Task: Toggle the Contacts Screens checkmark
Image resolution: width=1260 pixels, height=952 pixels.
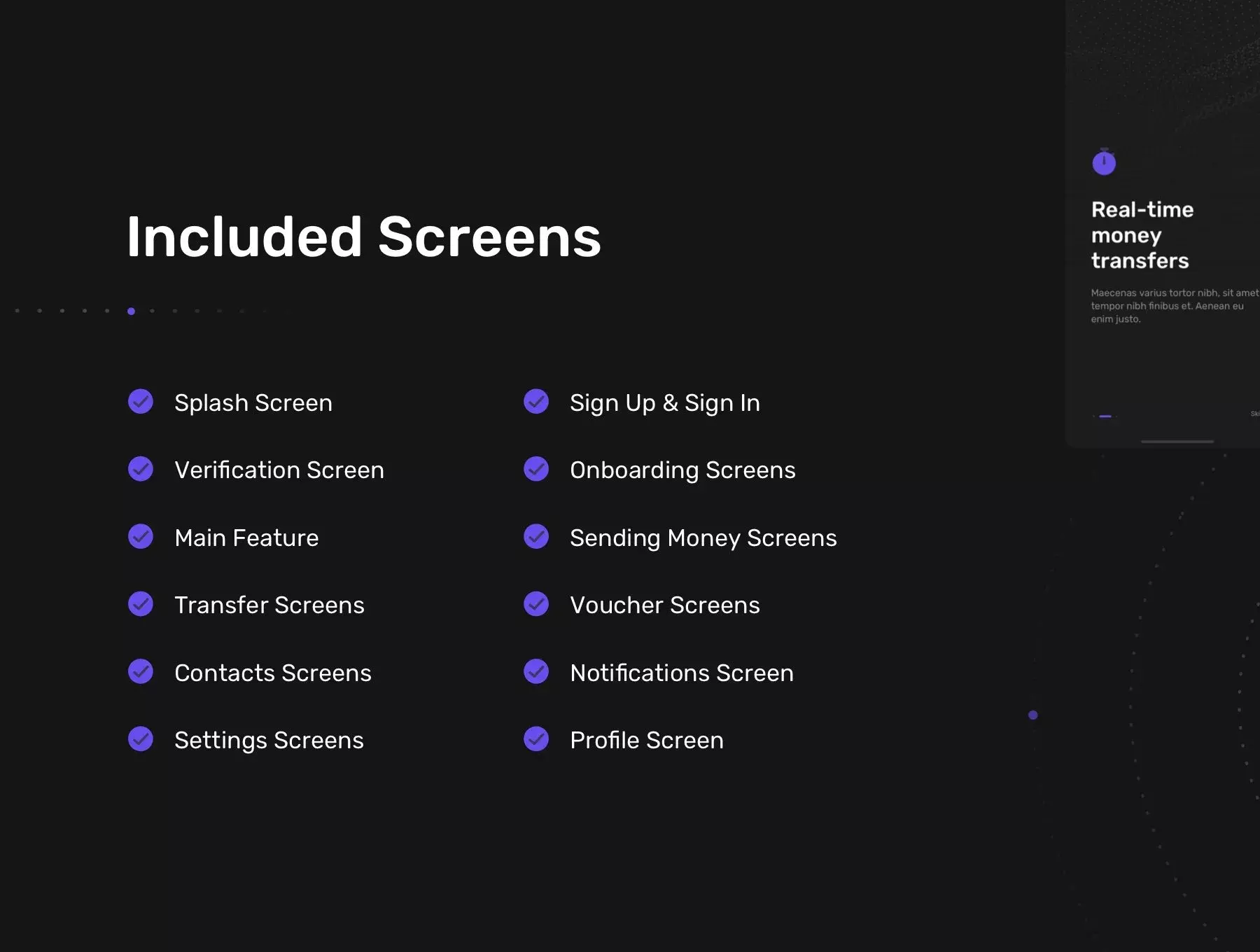Action: (x=141, y=671)
